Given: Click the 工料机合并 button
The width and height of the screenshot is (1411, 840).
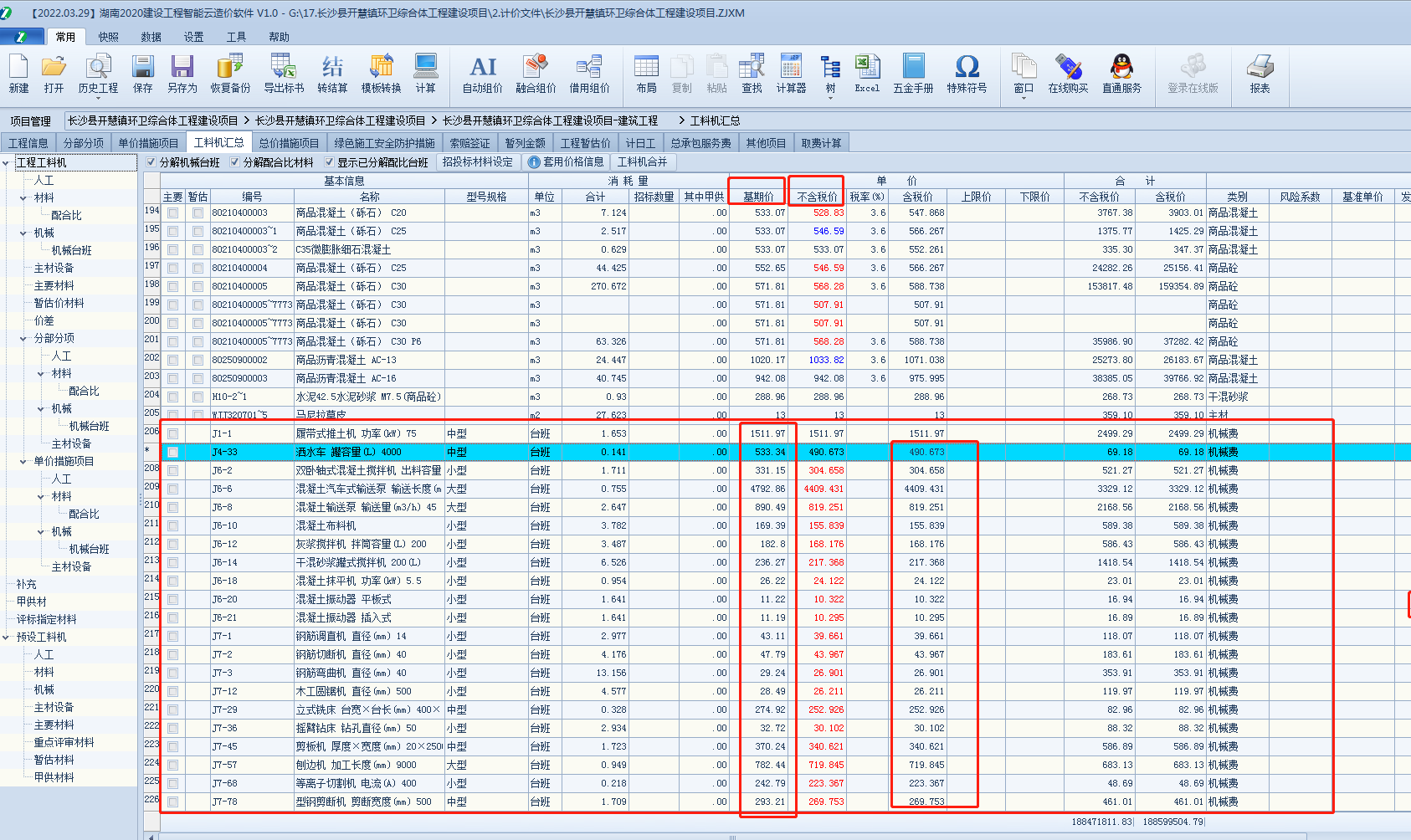Looking at the screenshot, I should (x=643, y=162).
